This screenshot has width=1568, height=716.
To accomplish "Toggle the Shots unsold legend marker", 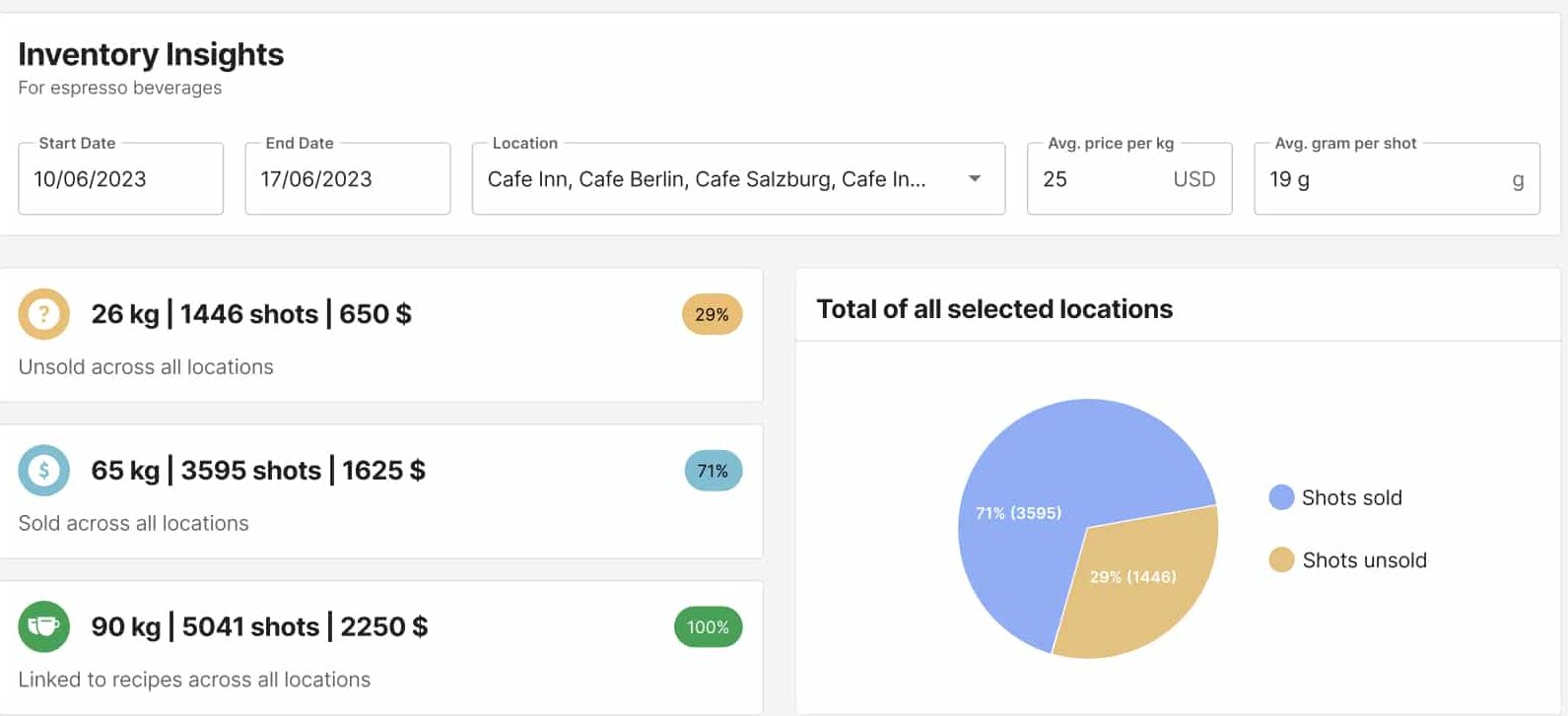I will click(x=1281, y=560).
